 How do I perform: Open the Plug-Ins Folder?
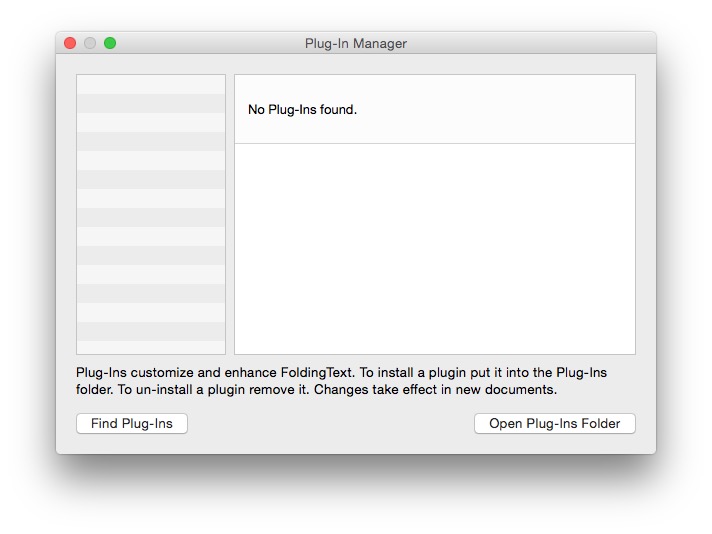(554, 424)
